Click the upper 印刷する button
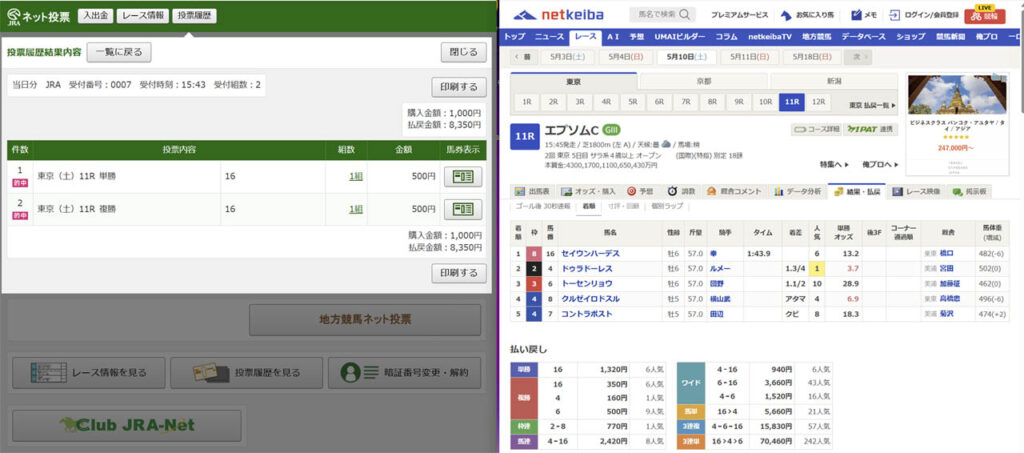The image size is (1024, 453). click(x=458, y=87)
